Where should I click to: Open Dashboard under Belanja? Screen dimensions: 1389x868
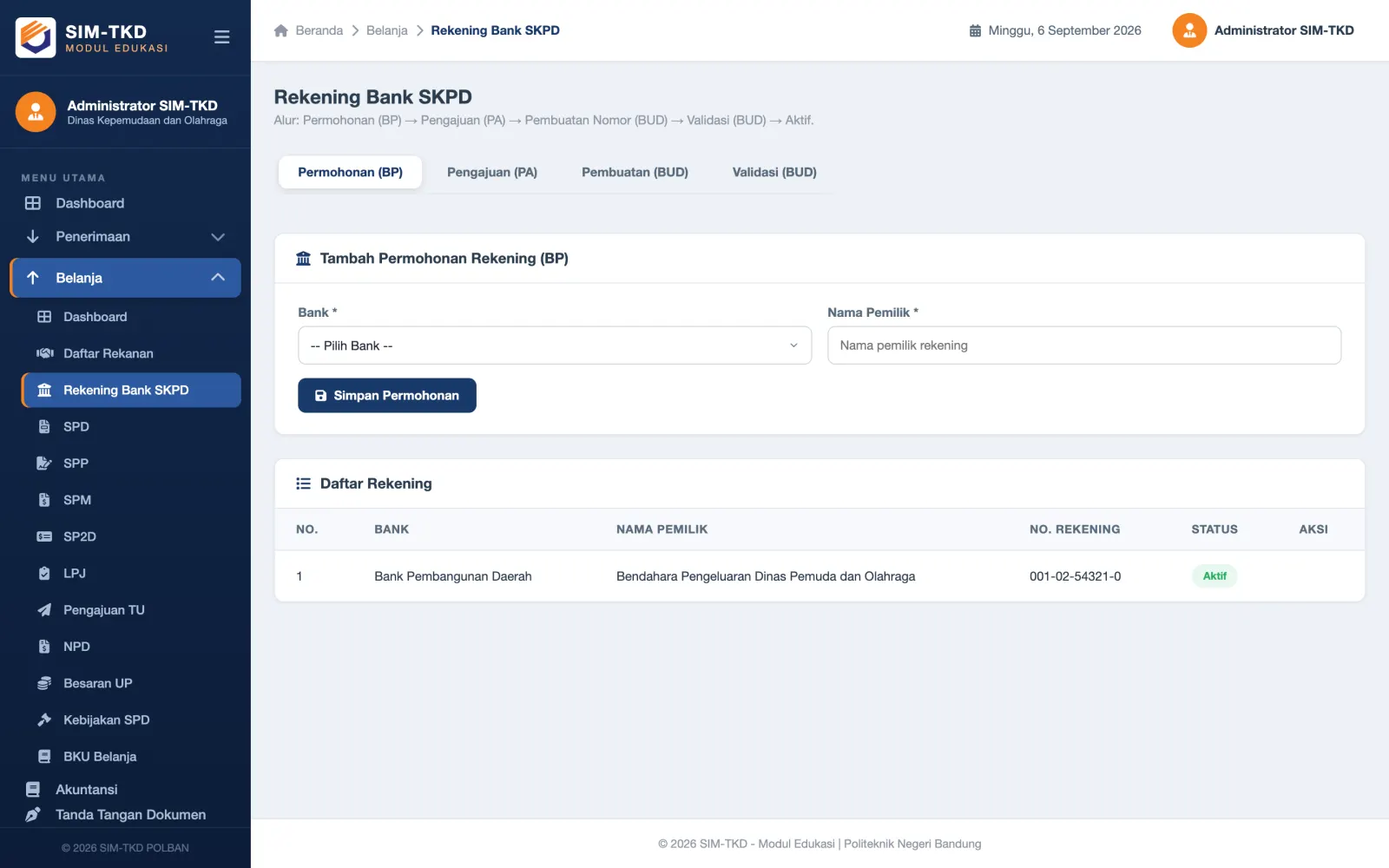tap(131, 317)
